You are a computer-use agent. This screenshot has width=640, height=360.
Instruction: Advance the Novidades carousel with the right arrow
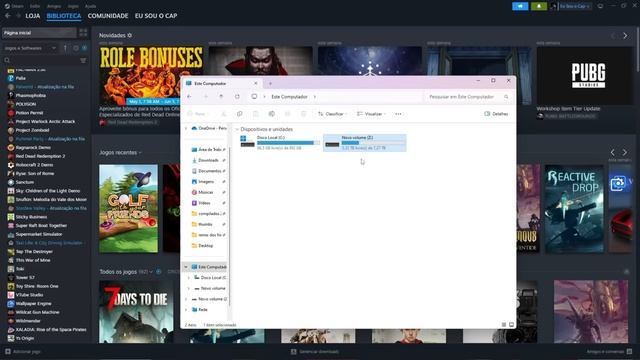[x=625, y=36]
